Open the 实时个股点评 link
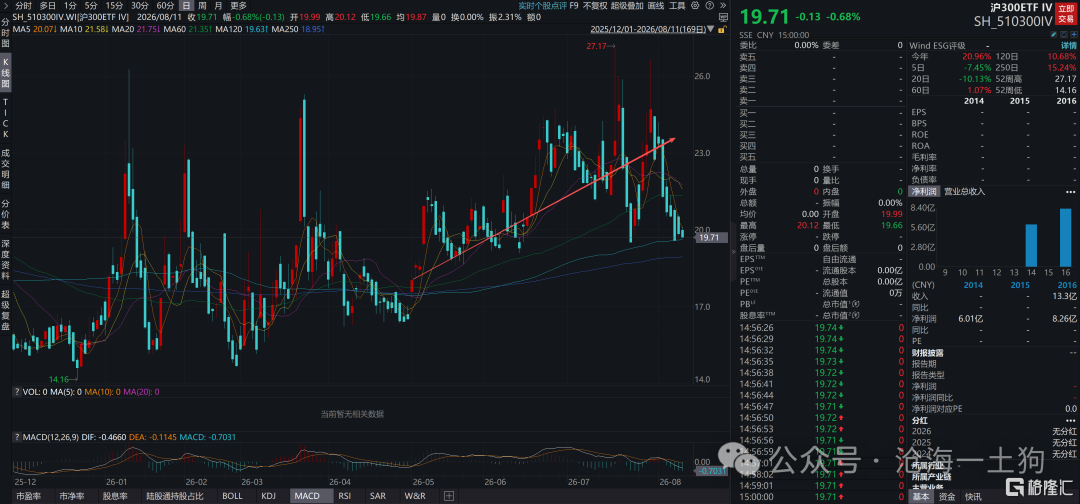This screenshot has height=504, width=1080. (542, 5)
